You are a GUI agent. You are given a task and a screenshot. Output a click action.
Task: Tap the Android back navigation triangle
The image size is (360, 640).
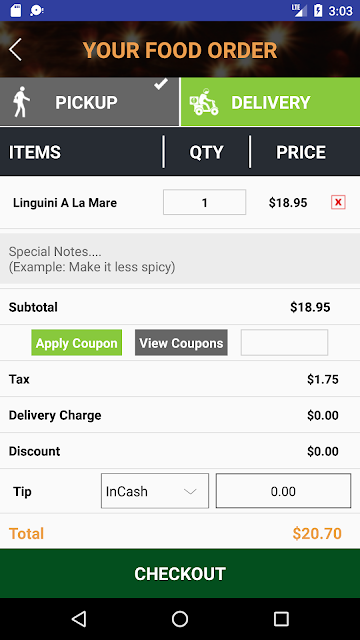pos(78,619)
